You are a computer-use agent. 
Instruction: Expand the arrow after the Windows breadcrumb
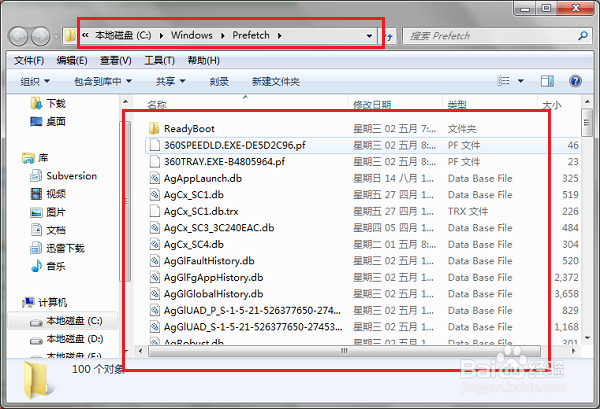coord(223,36)
